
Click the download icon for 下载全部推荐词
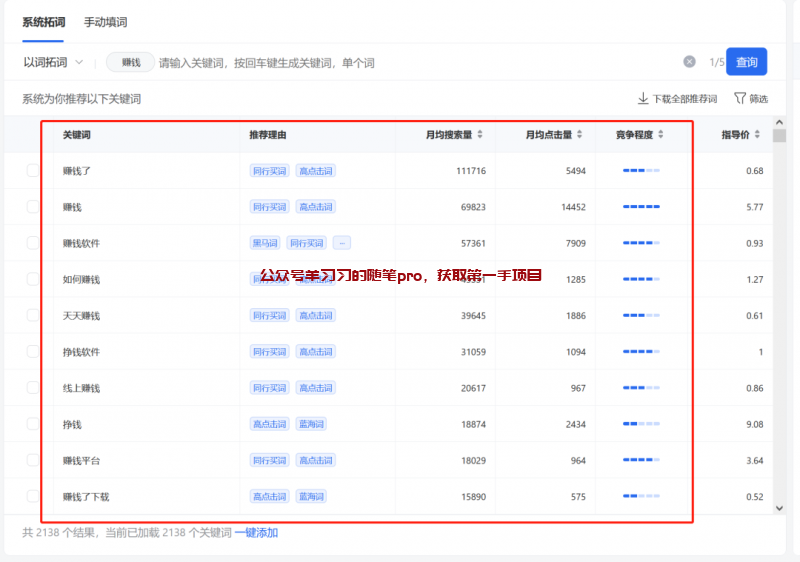(x=643, y=99)
